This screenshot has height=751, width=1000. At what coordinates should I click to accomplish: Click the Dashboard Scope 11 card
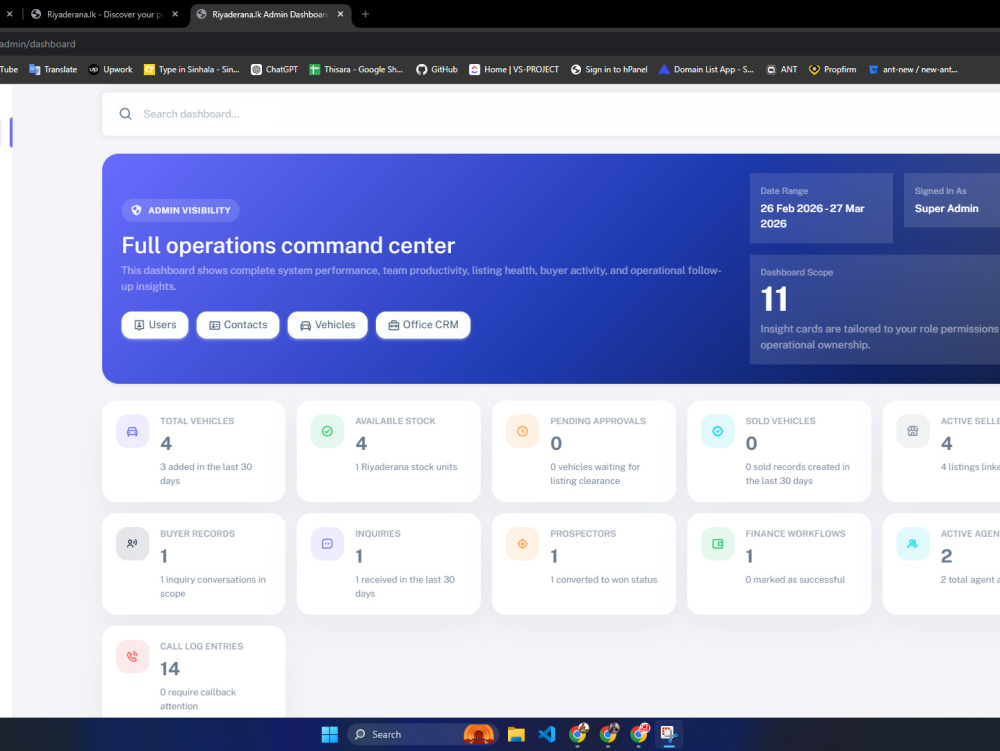[x=874, y=310]
